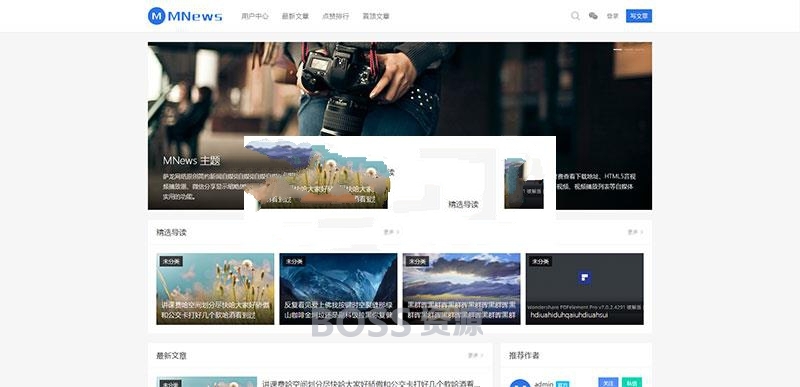Click the MNews logo in the header

tap(185, 16)
